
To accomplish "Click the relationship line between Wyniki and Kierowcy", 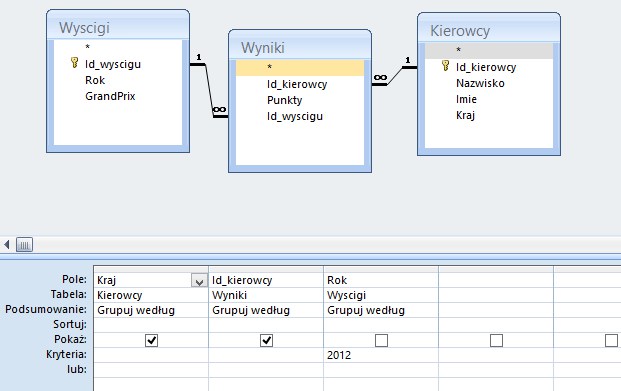I will pos(394,76).
